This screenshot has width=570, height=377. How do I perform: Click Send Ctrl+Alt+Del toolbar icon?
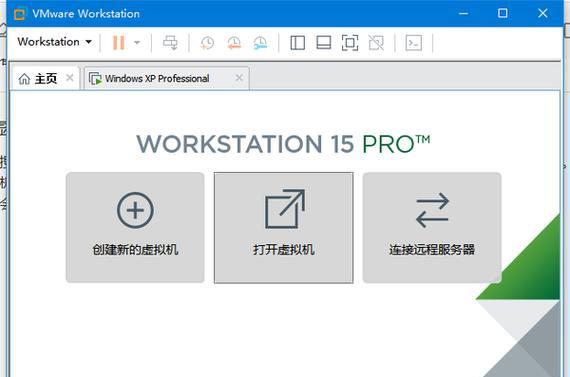[x=170, y=43]
